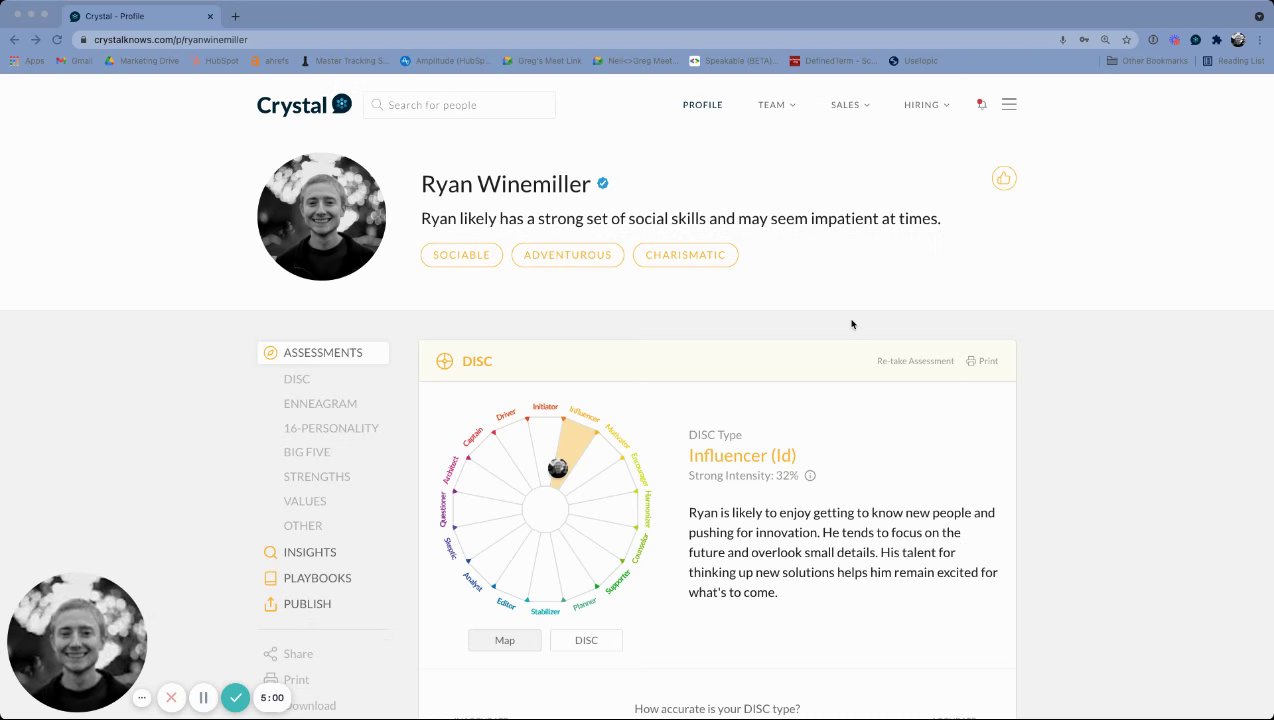Click the avatar marker on DISC wheel

click(x=558, y=468)
